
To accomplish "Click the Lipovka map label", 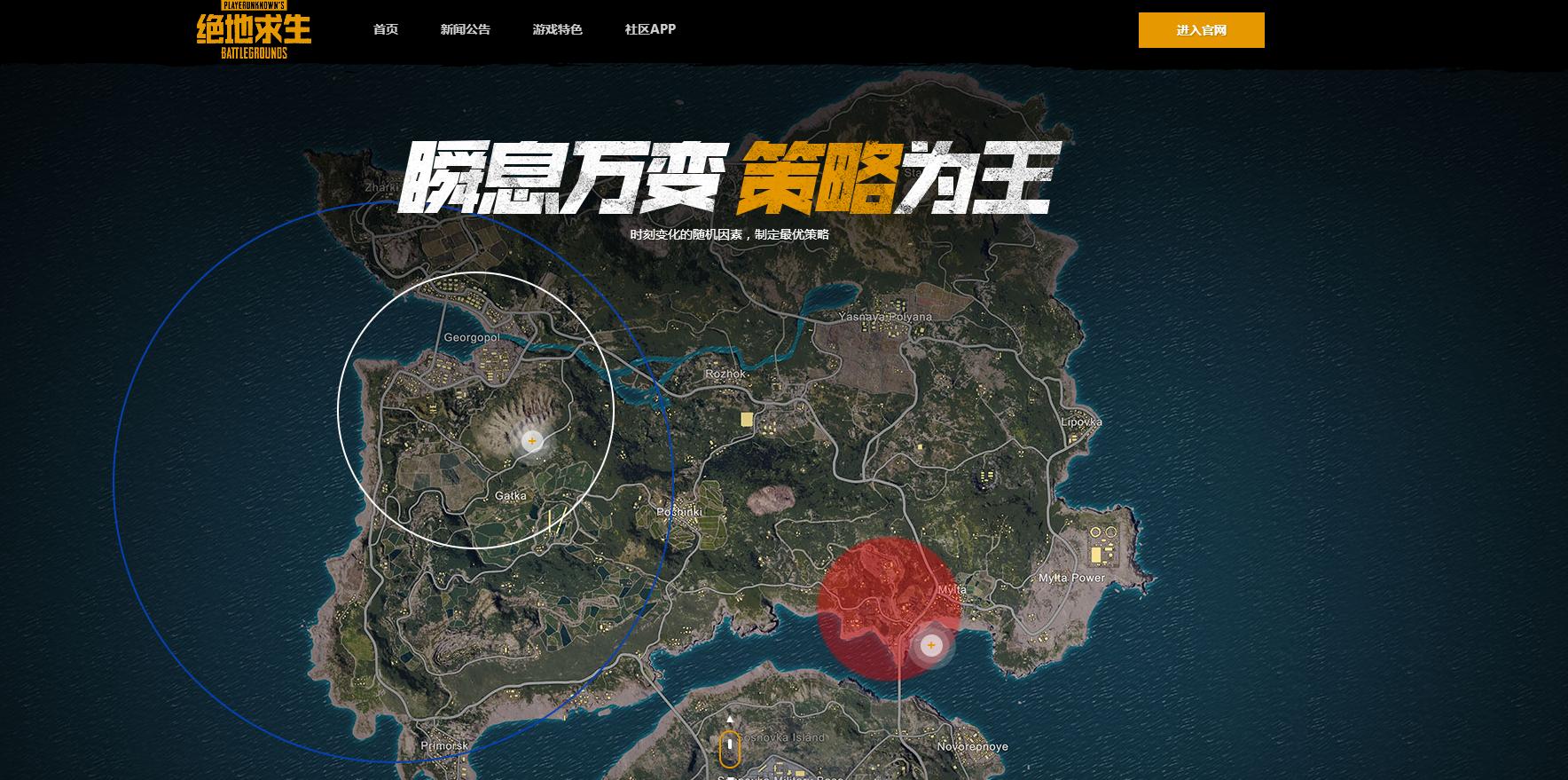I will click(x=1081, y=422).
